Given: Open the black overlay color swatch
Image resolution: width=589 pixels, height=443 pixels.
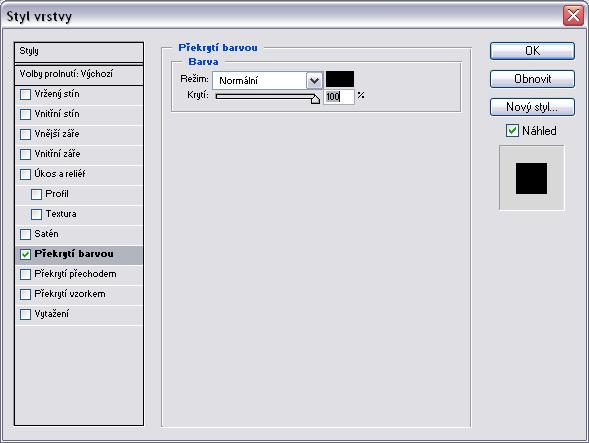Looking at the screenshot, I should coord(340,79).
